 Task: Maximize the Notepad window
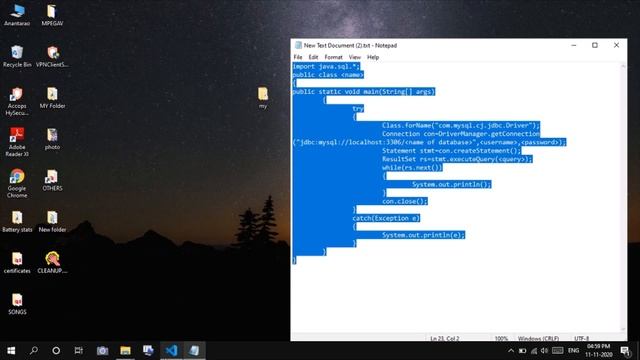pos(595,45)
